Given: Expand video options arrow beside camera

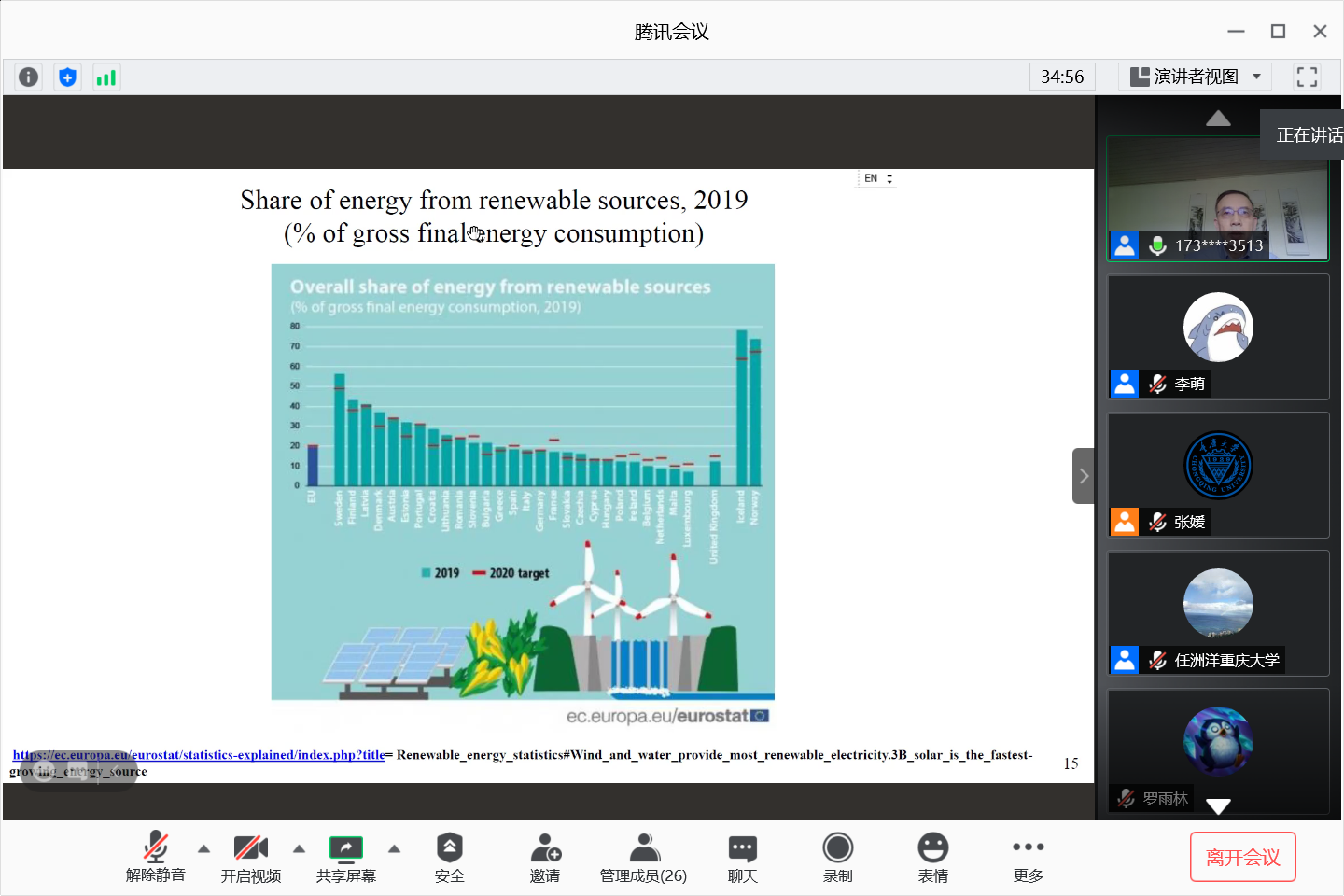Looking at the screenshot, I should 299,848.
